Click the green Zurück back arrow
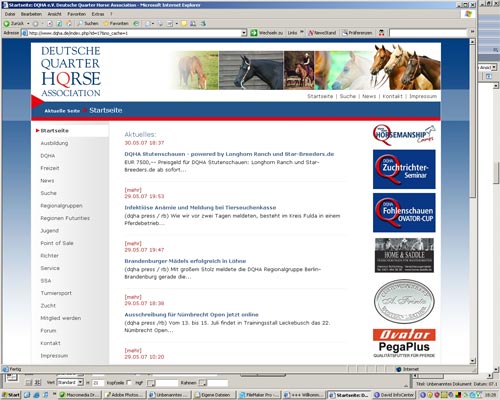 click(x=6, y=24)
